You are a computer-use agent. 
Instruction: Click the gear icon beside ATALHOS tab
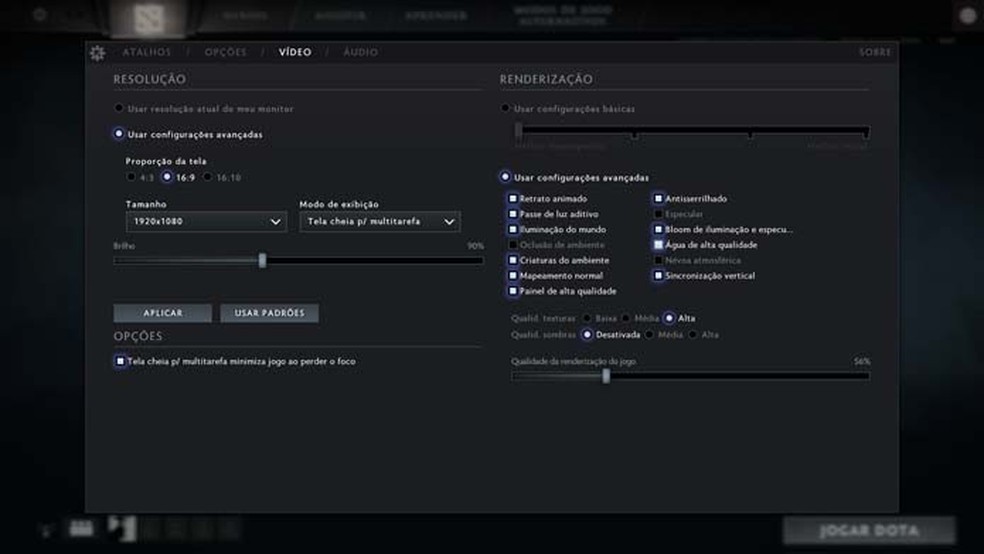97,53
